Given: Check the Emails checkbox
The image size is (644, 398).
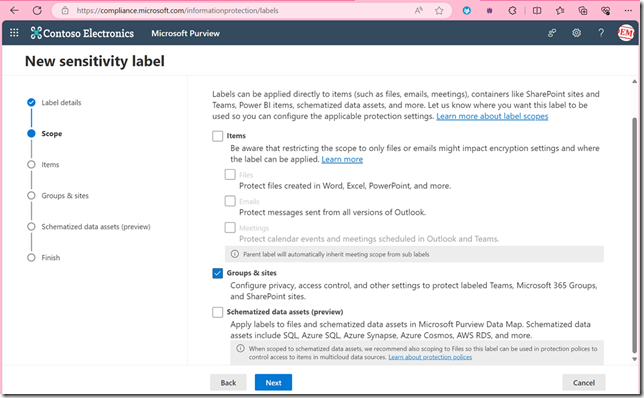Looking at the screenshot, I should click(230, 201).
